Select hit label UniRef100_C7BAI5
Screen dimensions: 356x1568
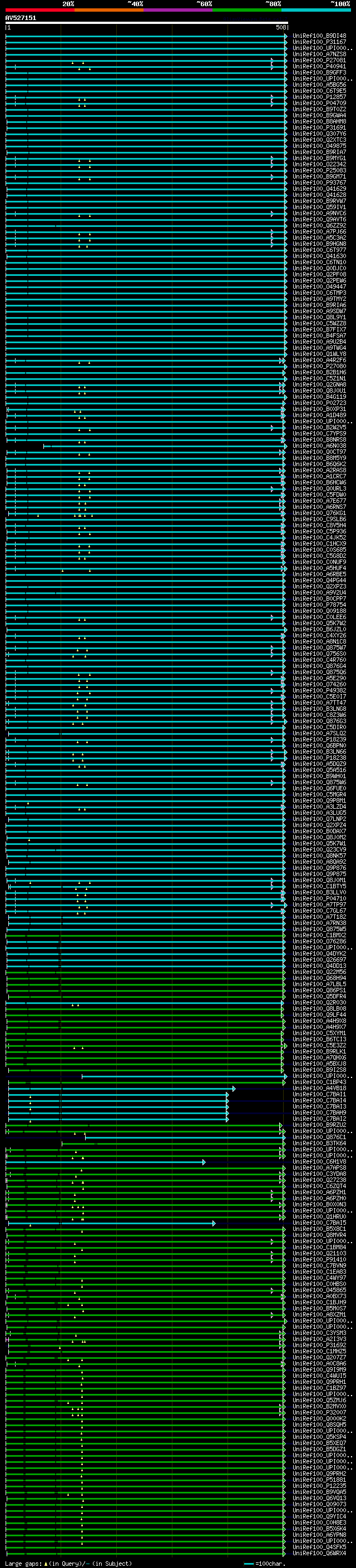(x=319, y=1223)
